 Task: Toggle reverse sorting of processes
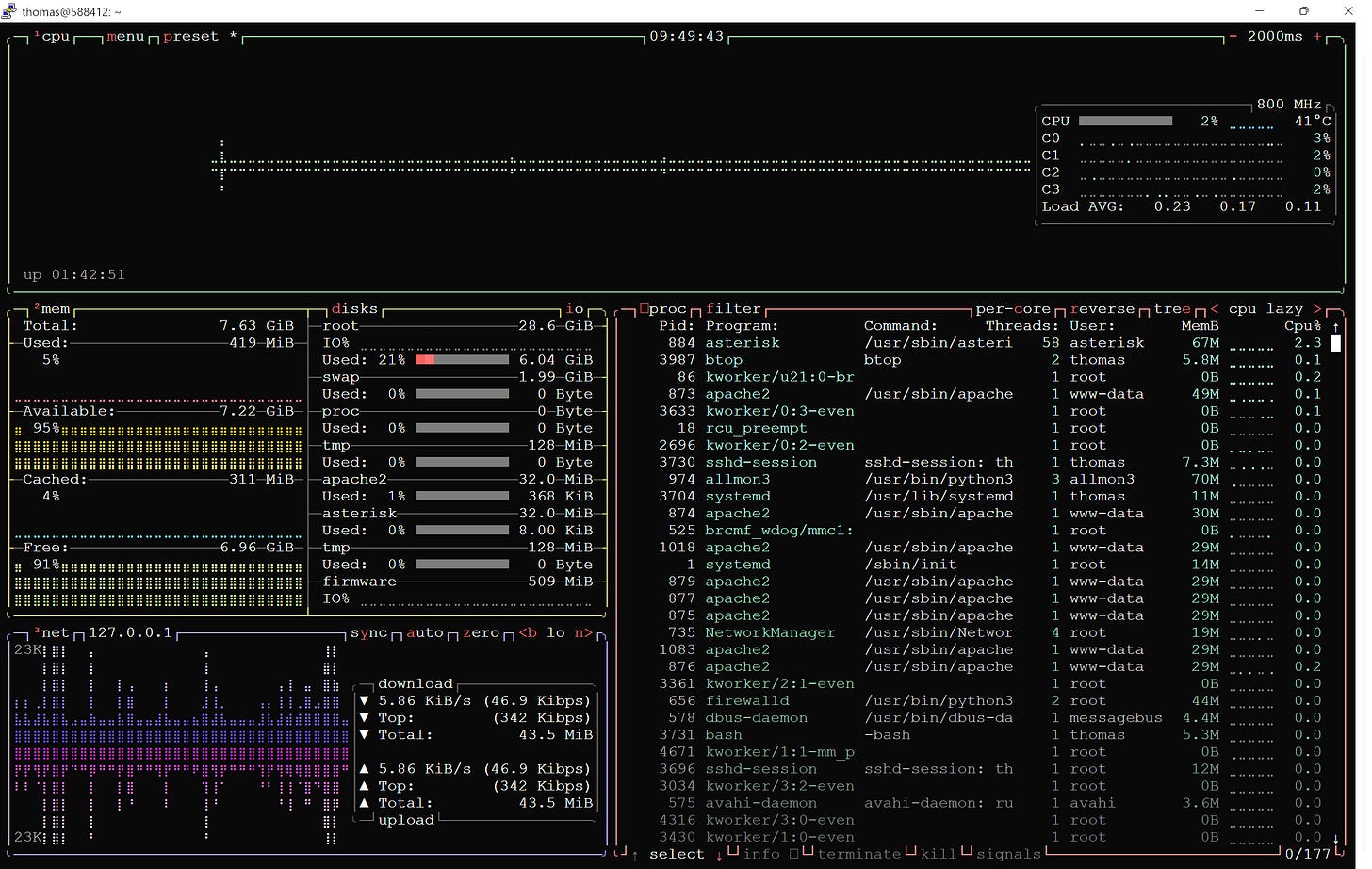(x=1102, y=309)
